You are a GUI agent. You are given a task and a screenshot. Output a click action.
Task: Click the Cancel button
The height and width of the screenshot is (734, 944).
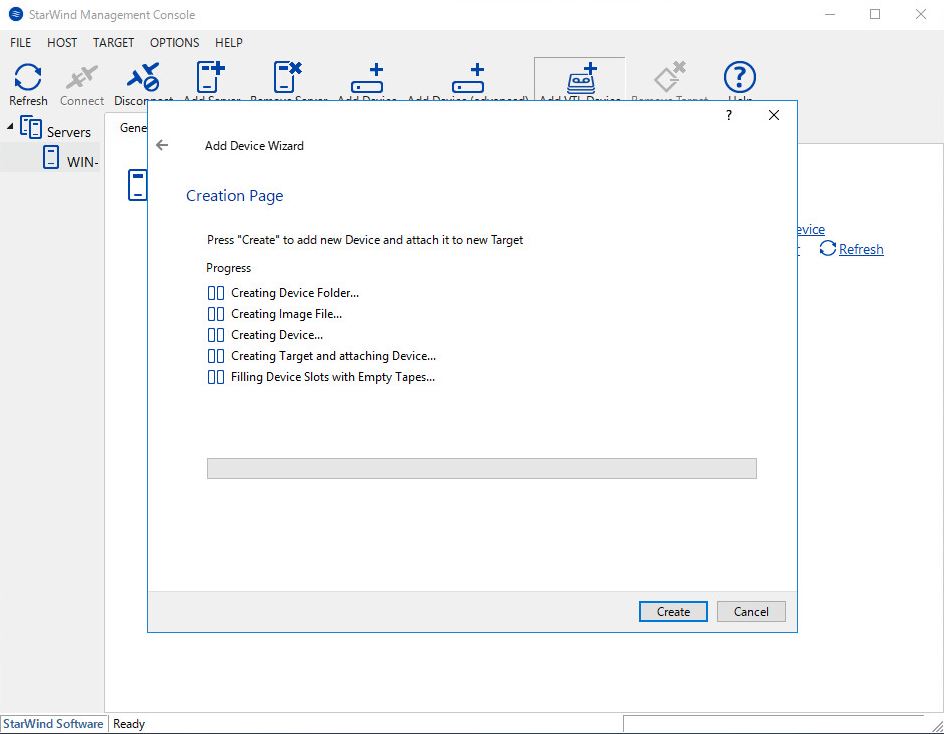(751, 612)
